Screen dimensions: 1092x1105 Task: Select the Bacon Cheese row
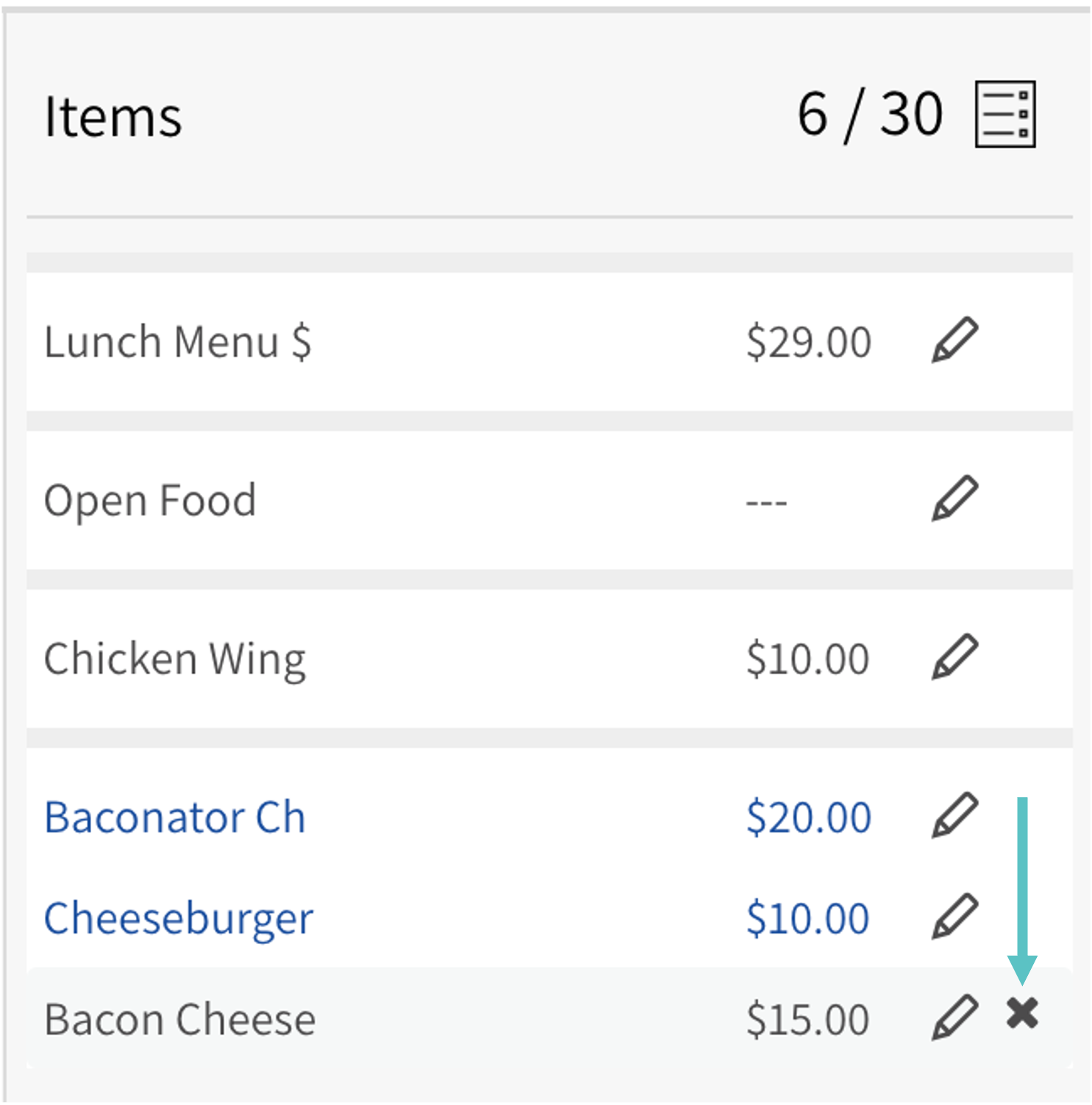(179, 1020)
